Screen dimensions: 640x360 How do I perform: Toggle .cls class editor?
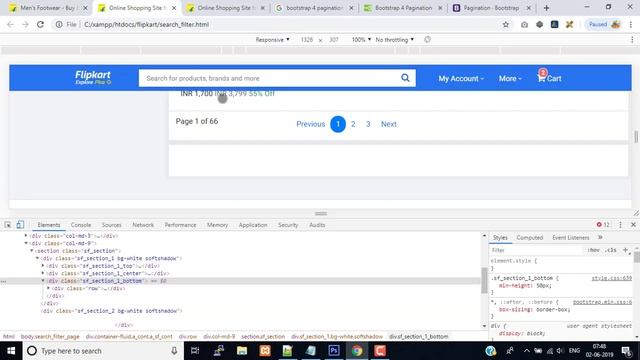tap(611, 250)
